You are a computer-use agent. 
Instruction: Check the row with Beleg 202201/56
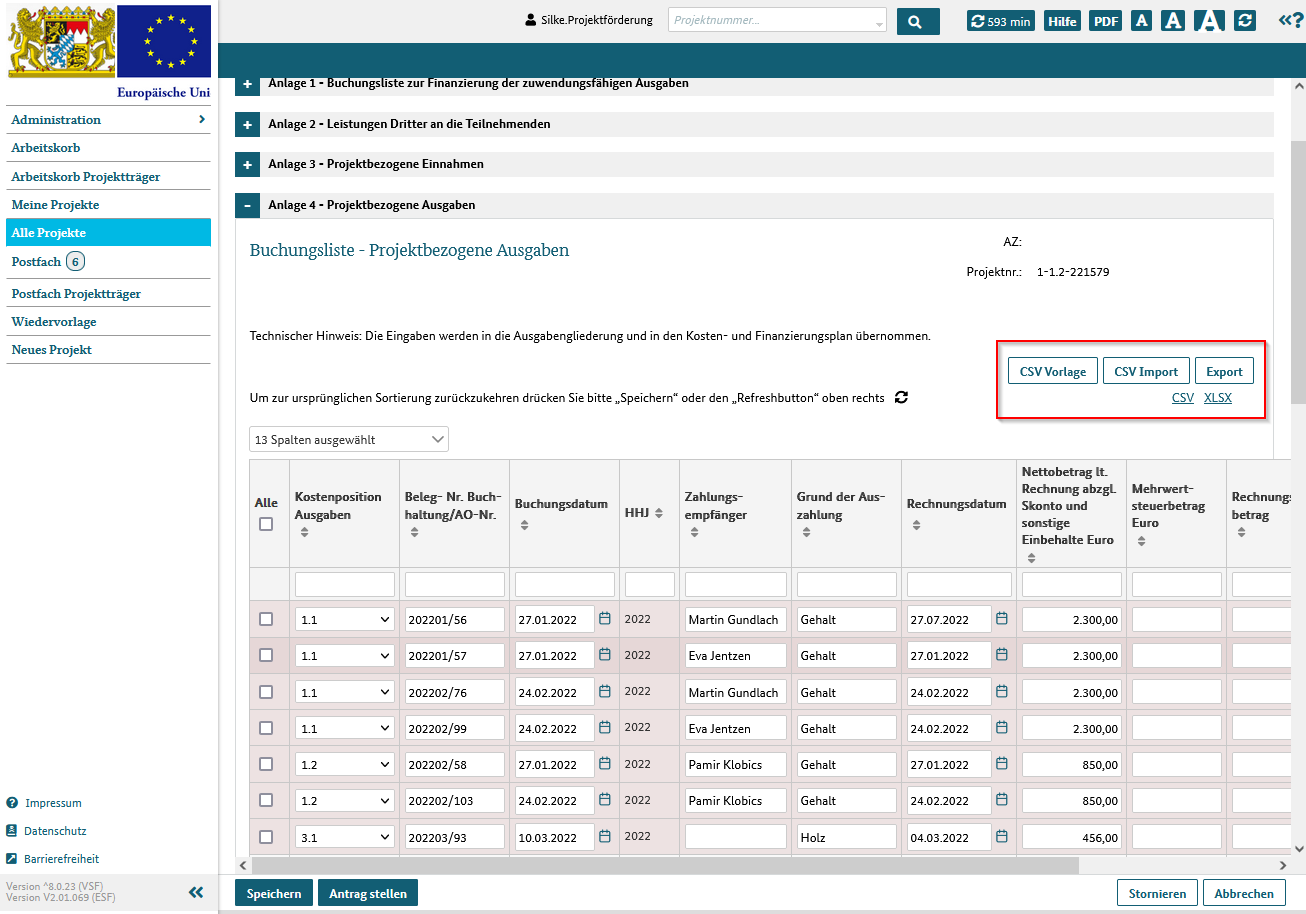point(266,619)
